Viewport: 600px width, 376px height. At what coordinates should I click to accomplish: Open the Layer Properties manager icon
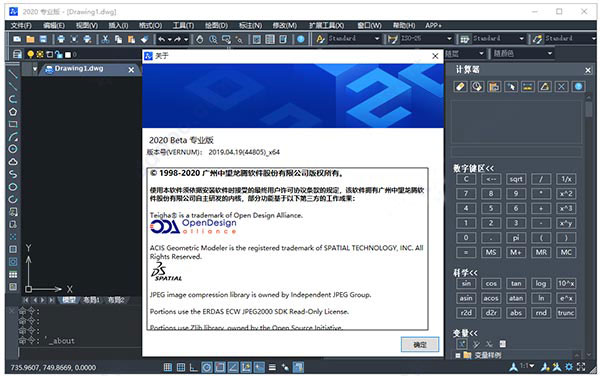point(17,54)
